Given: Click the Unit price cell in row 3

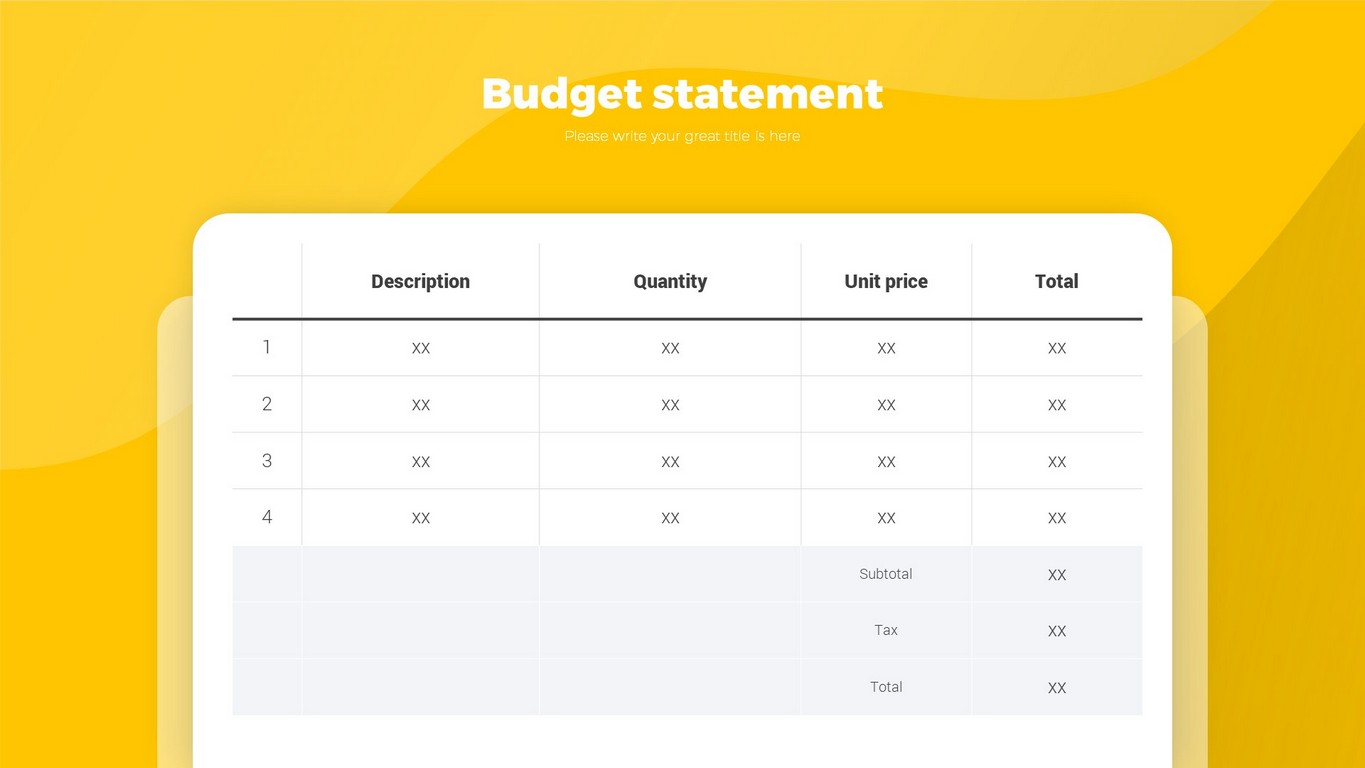Looking at the screenshot, I should pos(886,461).
